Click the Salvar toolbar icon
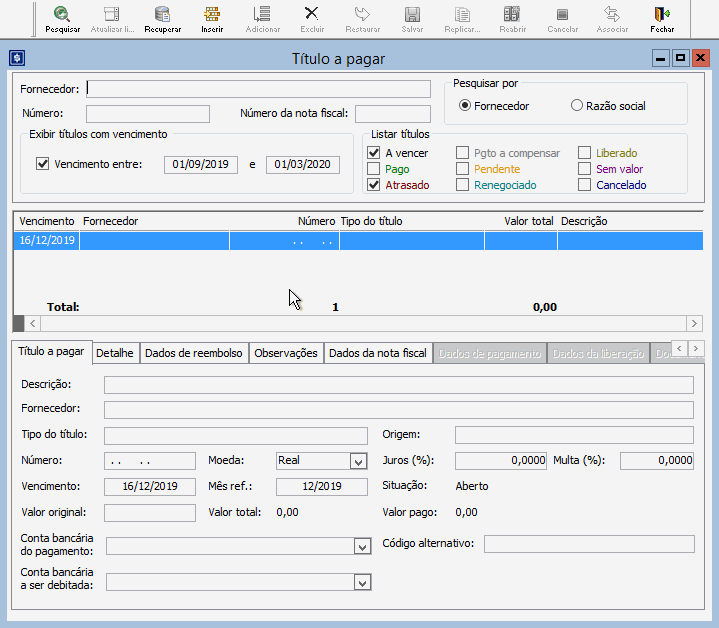This screenshot has height=628, width=719. click(412, 17)
